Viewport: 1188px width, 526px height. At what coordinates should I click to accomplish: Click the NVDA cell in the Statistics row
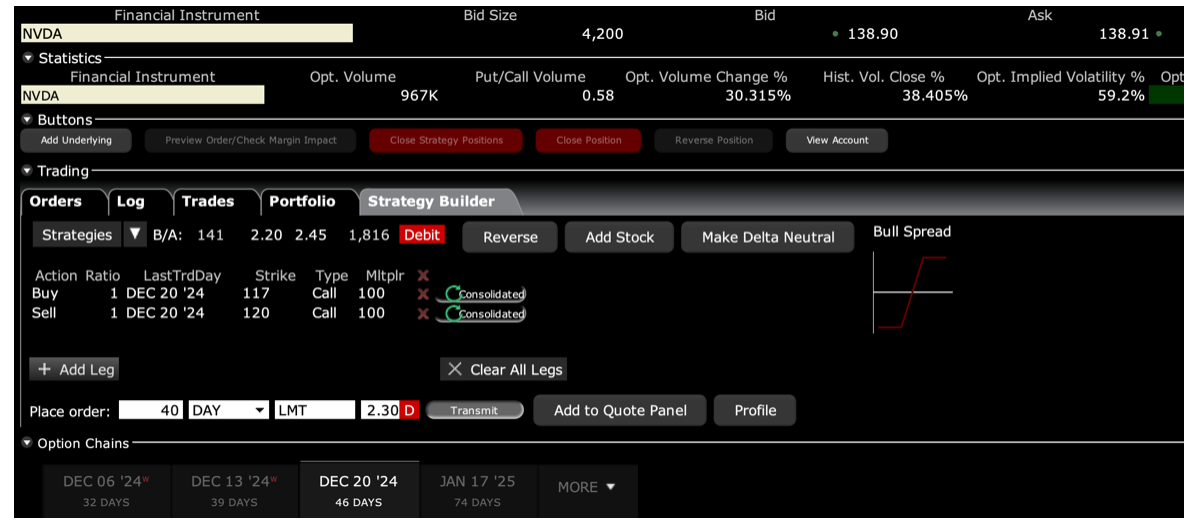[142, 95]
